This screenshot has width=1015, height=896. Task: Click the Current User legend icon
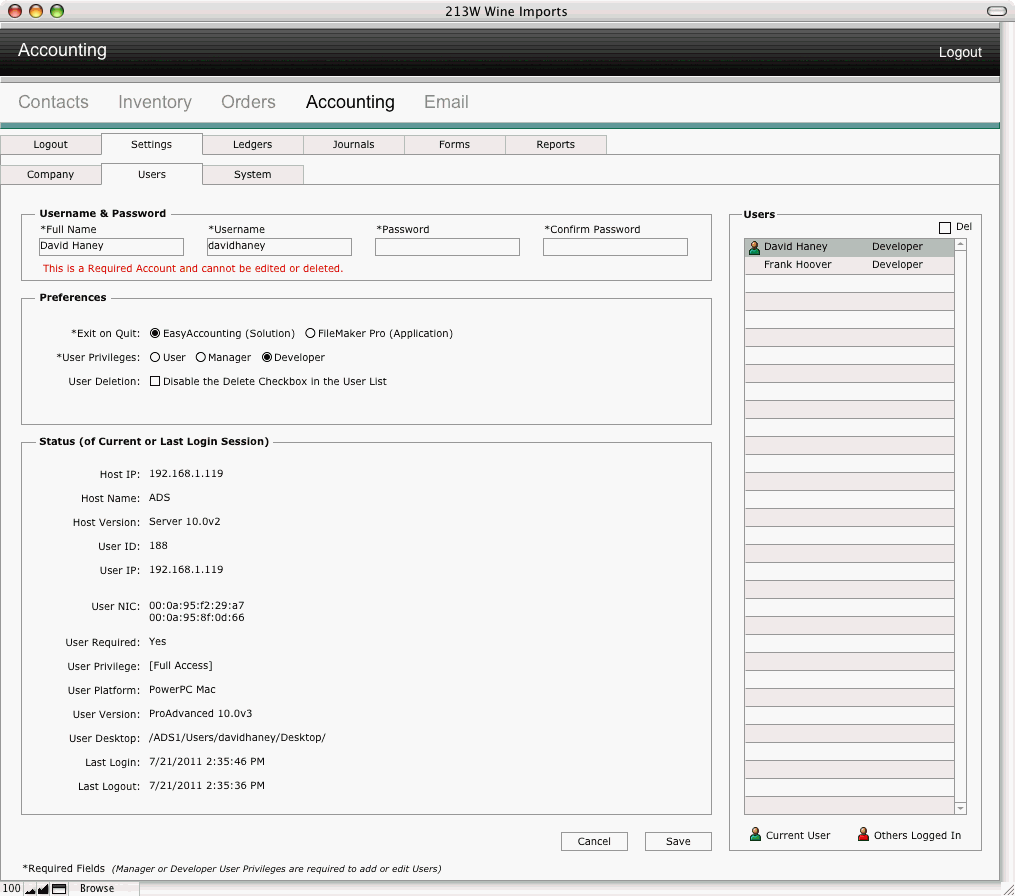click(x=755, y=834)
